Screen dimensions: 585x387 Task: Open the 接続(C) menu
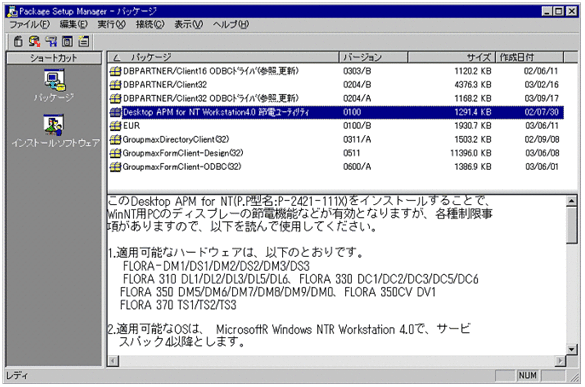150,25
